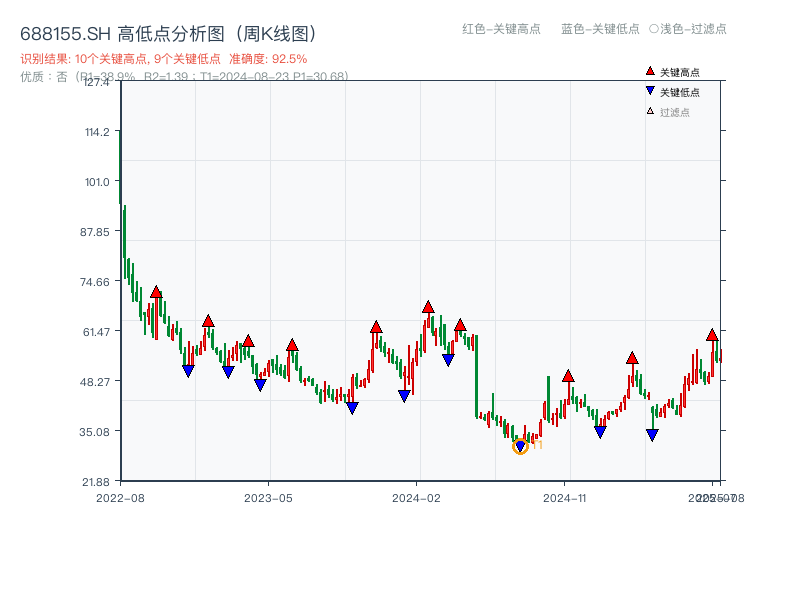Click the blue triangle icon in 关键低点 legend
The width and height of the screenshot is (800, 600).
pos(650,91)
